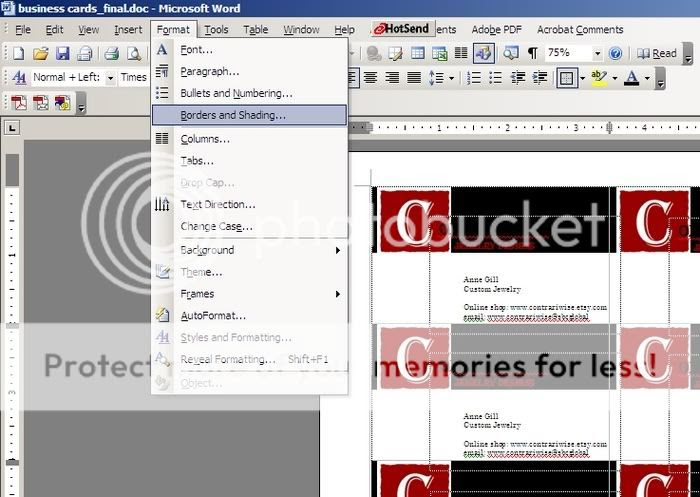Click the 75% zoom input field
This screenshot has height=497, width=700.
567,53
